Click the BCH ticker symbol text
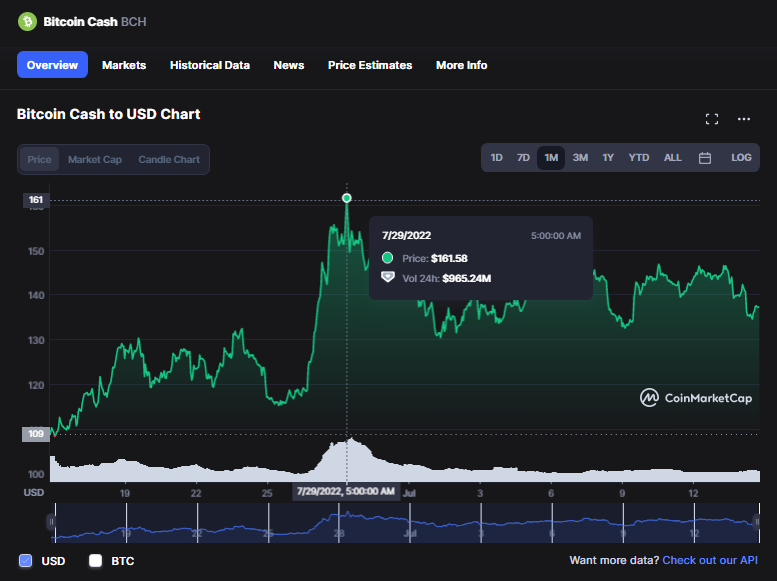The image size is (777, 581). [x=134, y=22]
